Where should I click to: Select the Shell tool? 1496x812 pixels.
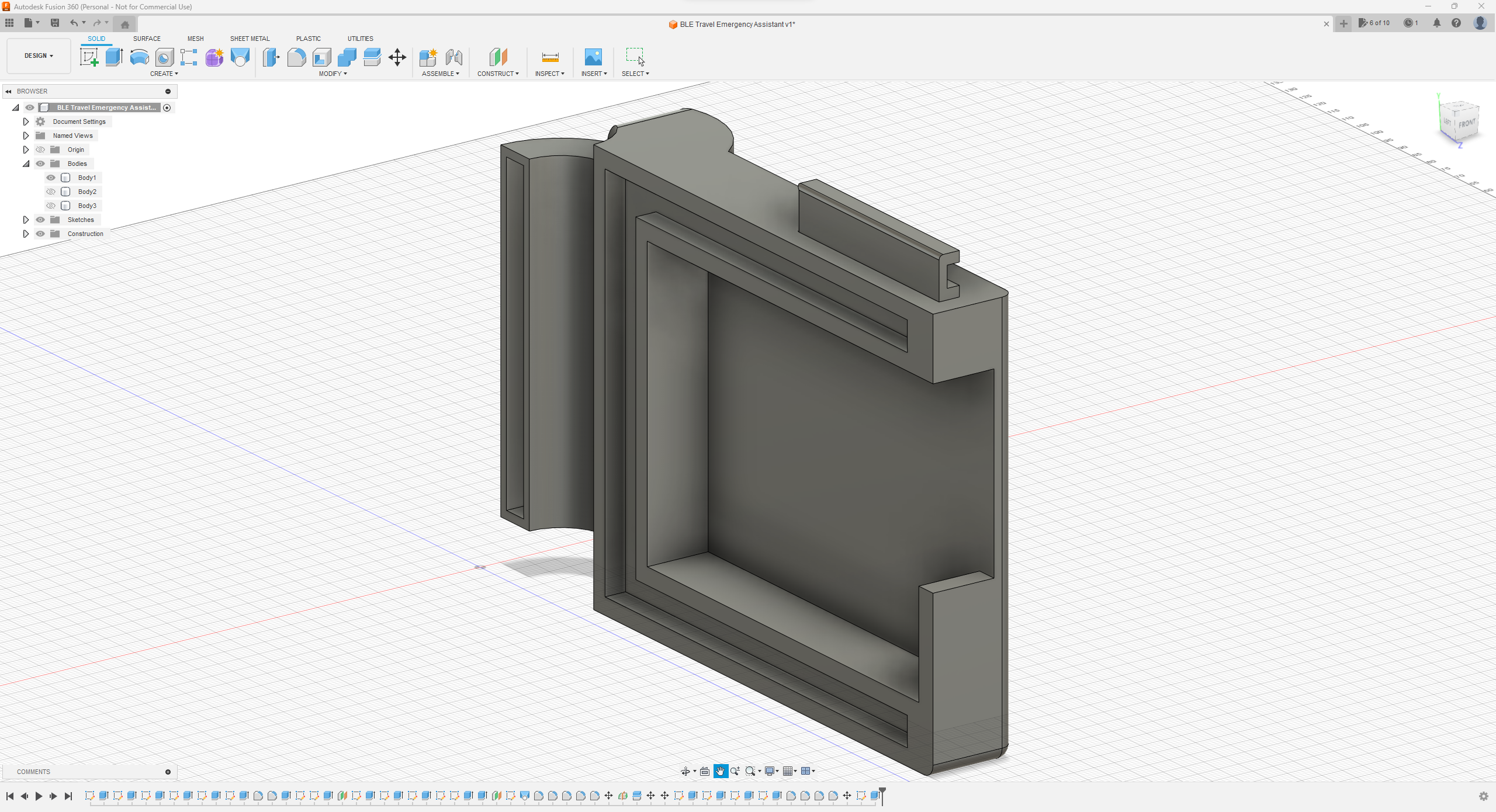(321, 57)
